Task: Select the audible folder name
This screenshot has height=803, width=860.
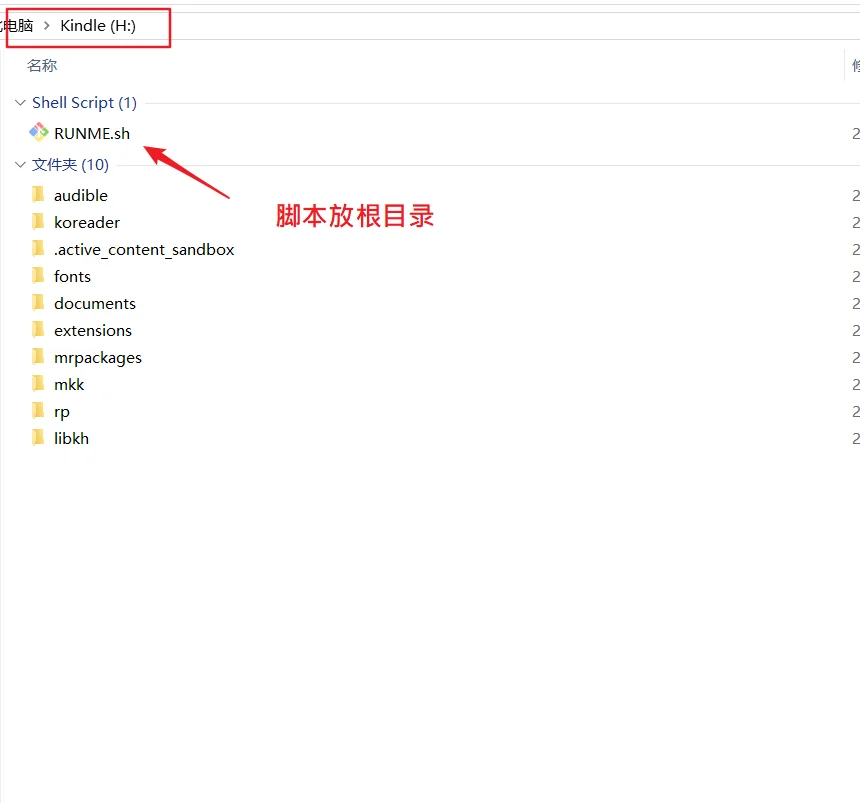Action: tap(81, 195)
